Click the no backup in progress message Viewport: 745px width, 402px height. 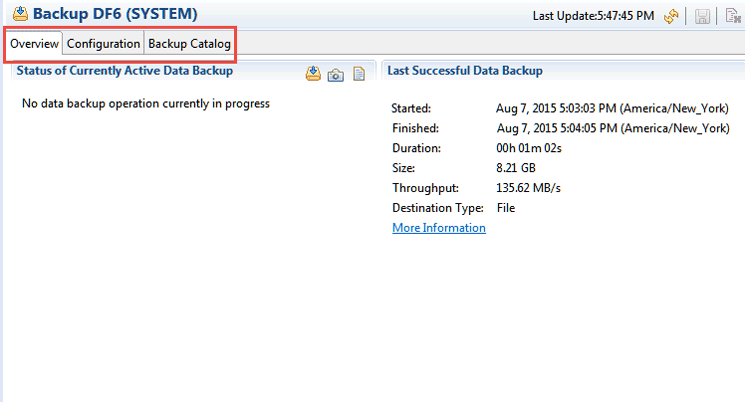(x=146, y=103)
